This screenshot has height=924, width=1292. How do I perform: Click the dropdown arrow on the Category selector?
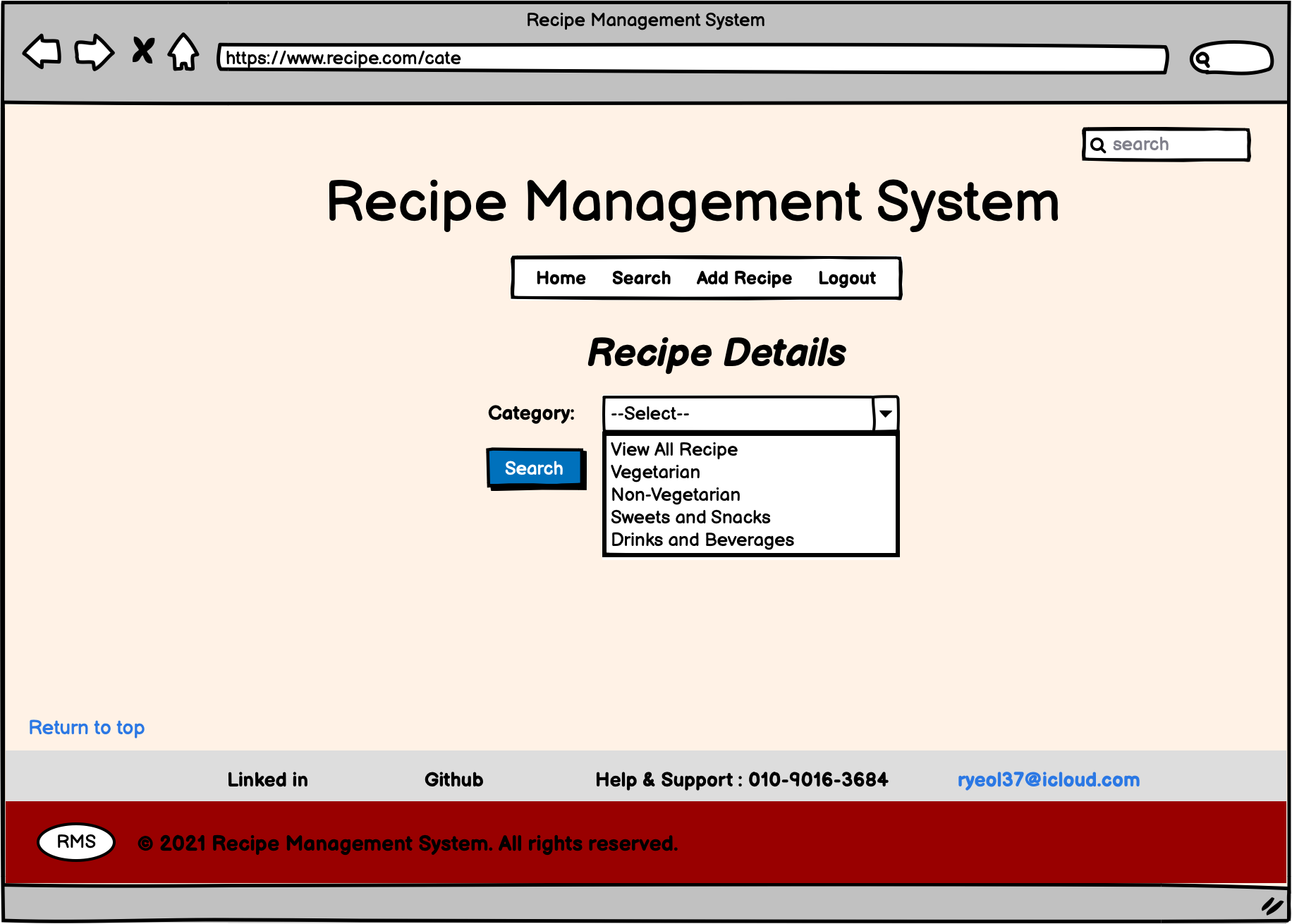pos(885,414)
